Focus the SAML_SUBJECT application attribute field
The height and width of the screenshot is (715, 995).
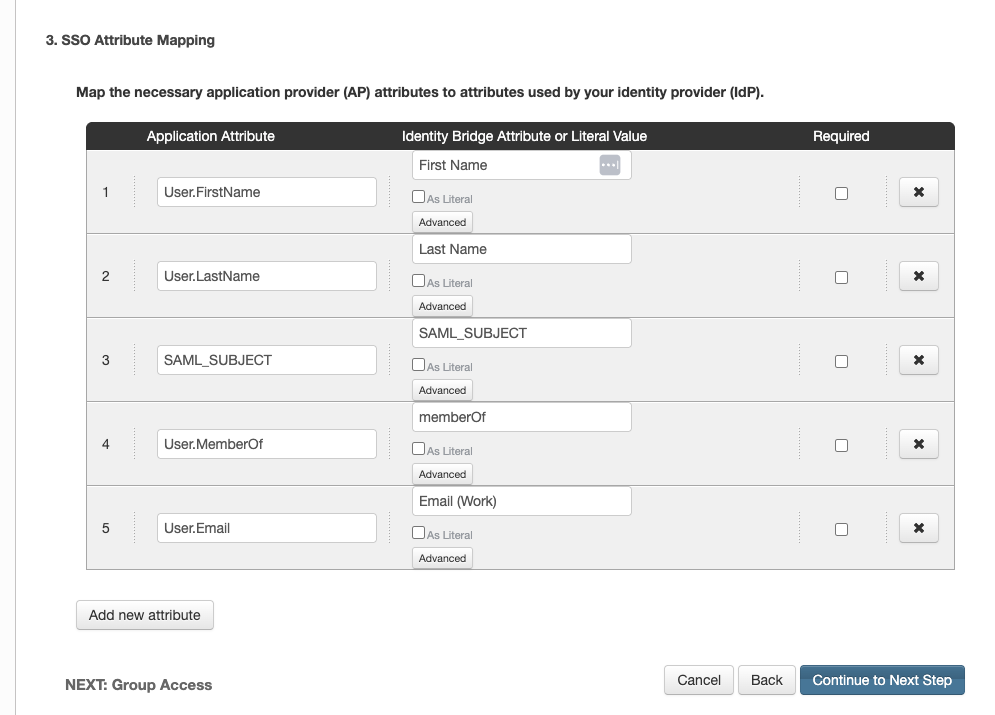coord(267,360)
